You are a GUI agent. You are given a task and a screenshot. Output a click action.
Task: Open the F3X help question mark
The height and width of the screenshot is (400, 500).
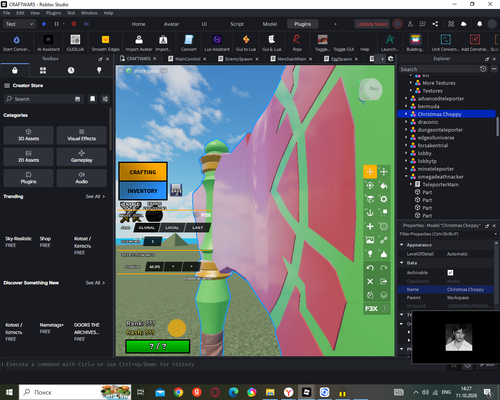tap(385, 309)
